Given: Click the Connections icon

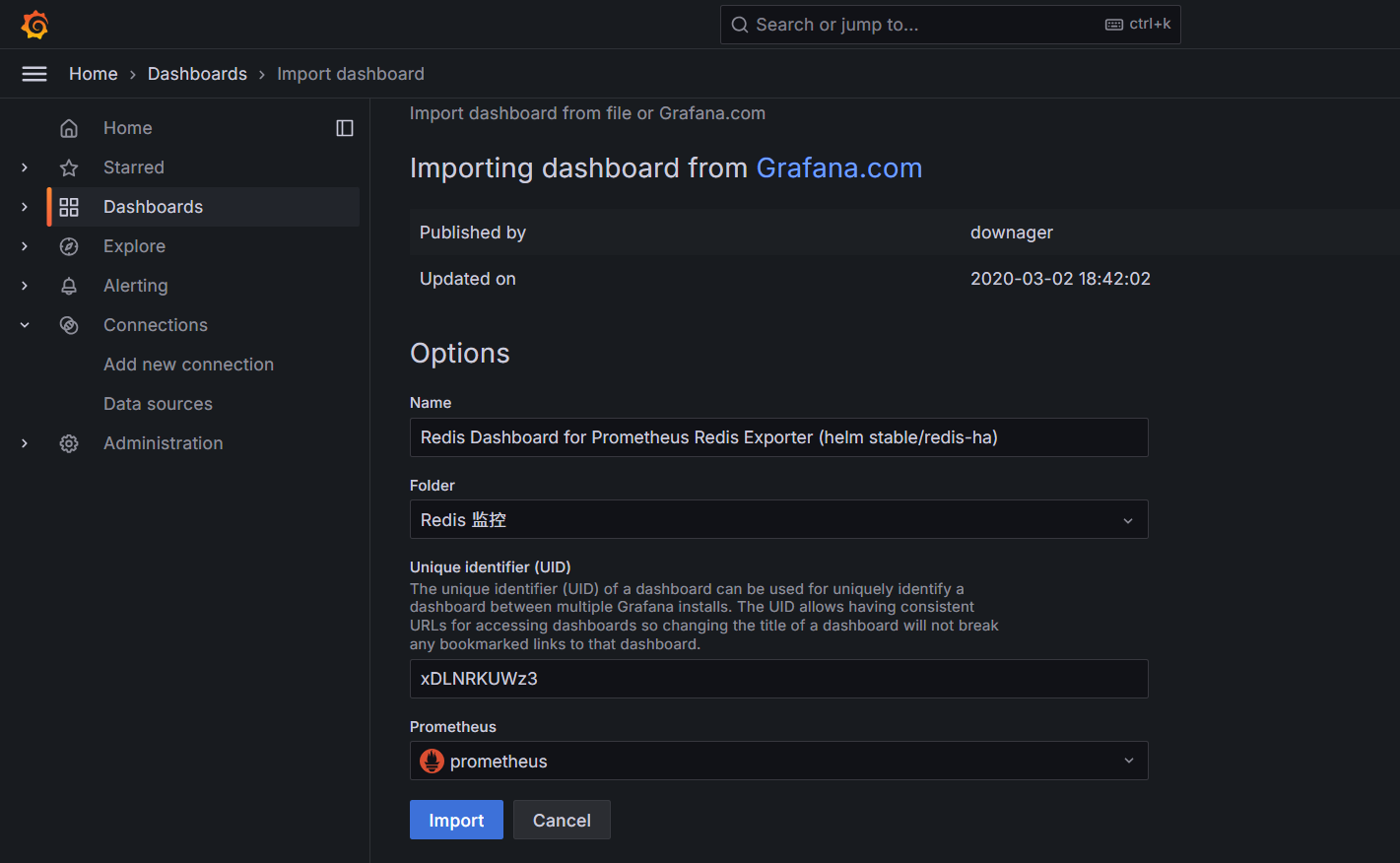Looking at the screenshot, I should coord(69,325).
